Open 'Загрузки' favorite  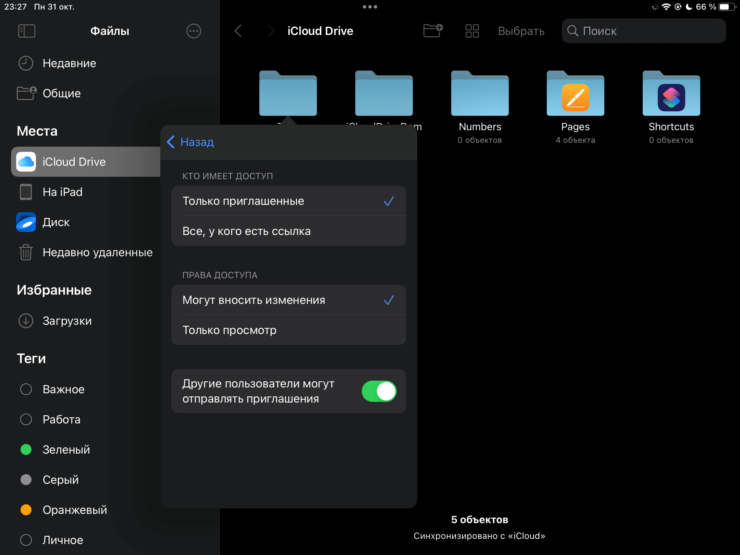[67, 321]
